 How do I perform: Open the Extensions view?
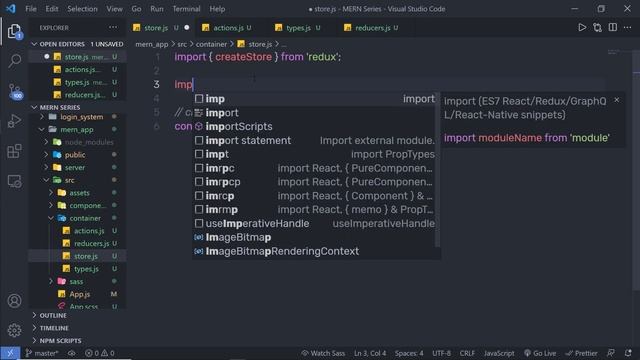point(14,151)
